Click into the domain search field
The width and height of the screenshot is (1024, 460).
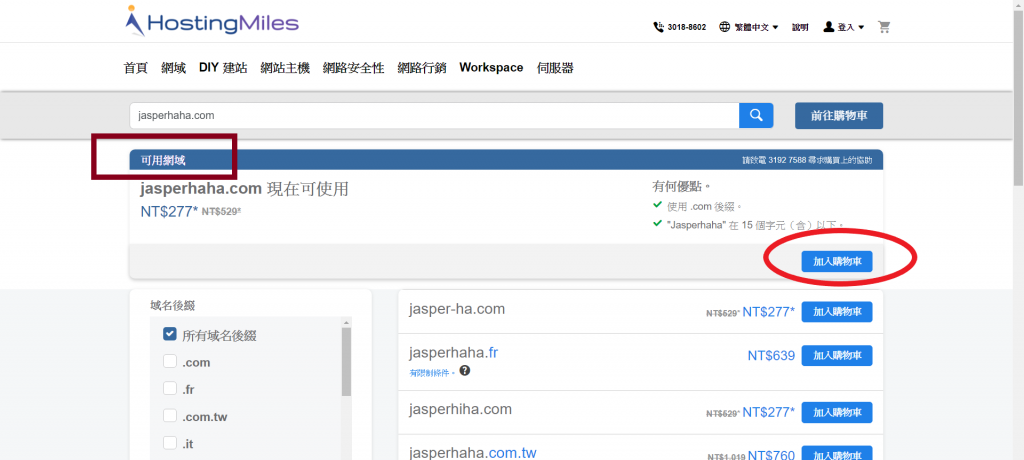(434, 116)
